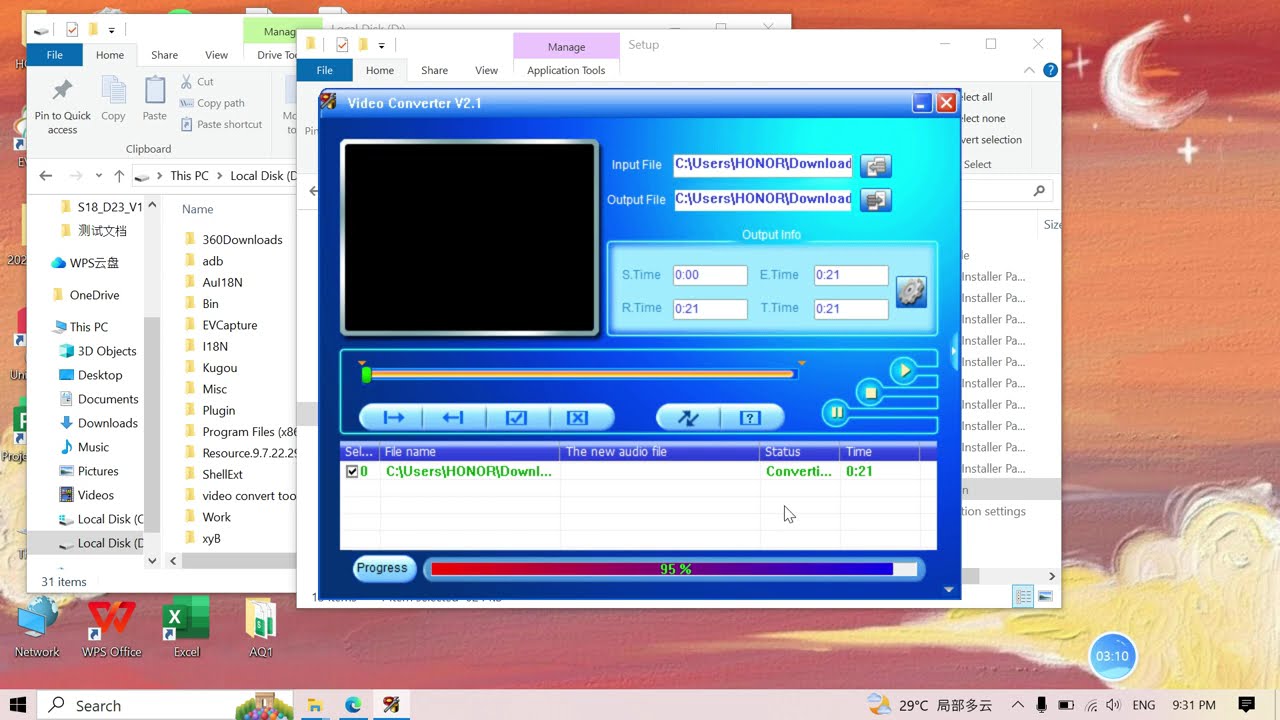Image resolution: width=1280 pixels, height=720 pixels.
Task: Select the C:\Users\HONOR\Downl... file entry
Action: click(x=469, y=472)
